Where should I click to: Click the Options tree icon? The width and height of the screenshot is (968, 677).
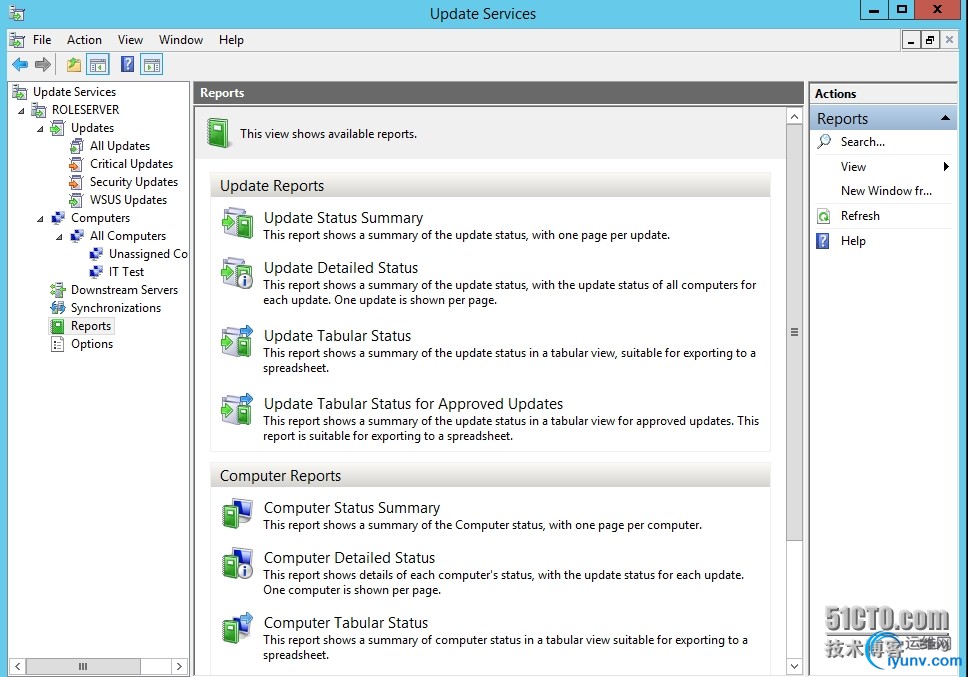(x=57, y=344)
